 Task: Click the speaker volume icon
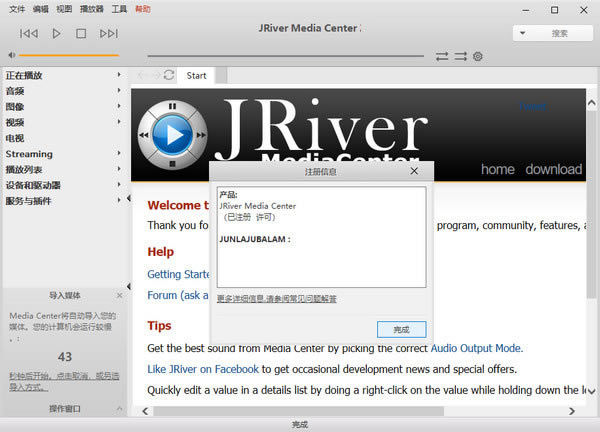pyautogui.click(x=11, y=55)
